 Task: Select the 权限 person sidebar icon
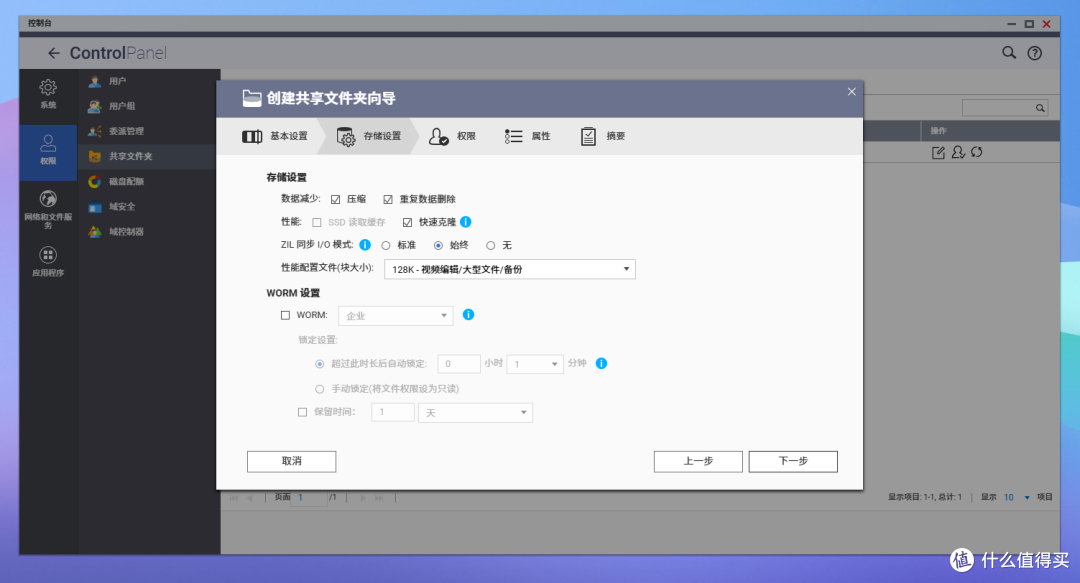point(48,150)
